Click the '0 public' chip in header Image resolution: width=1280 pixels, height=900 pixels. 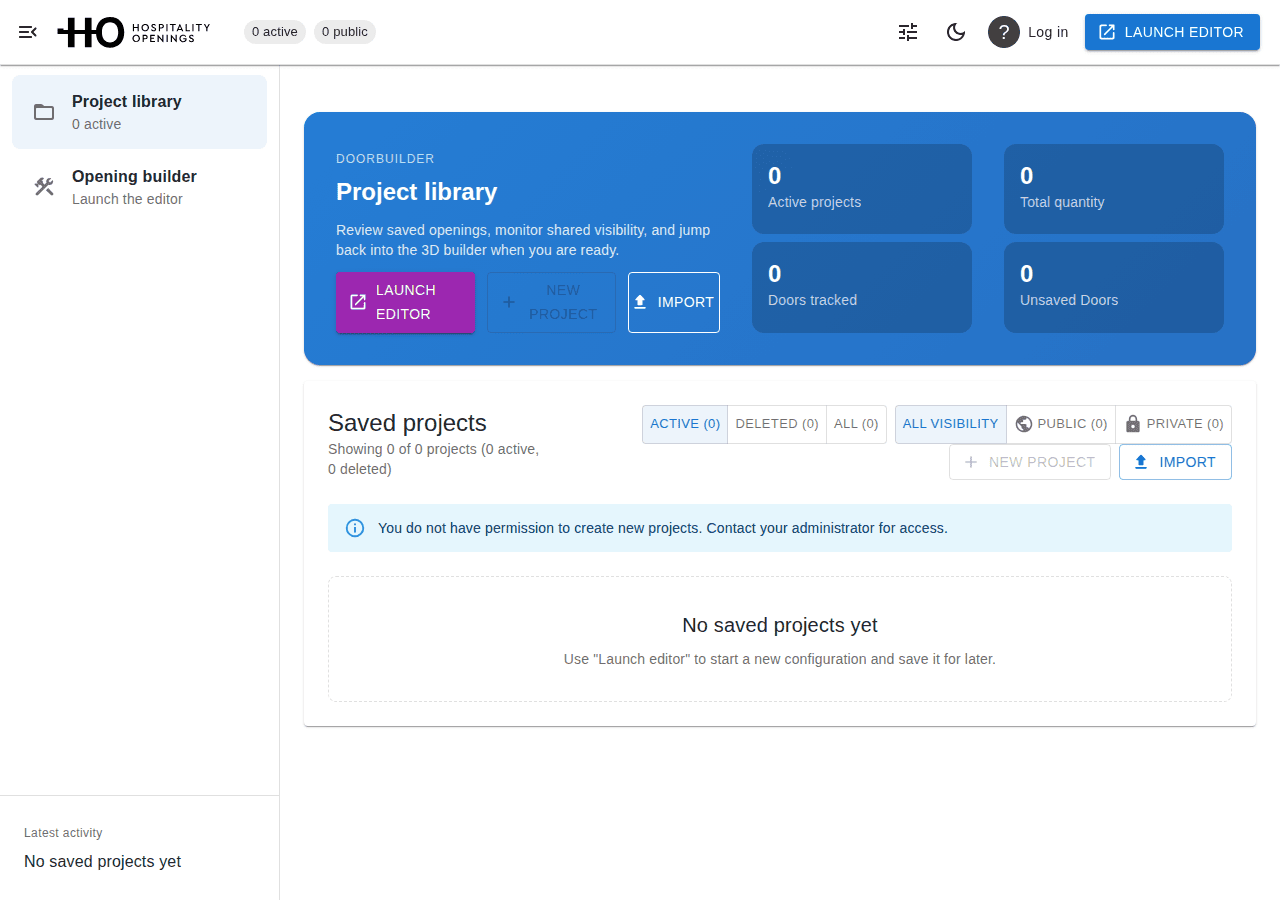point(345,32)
